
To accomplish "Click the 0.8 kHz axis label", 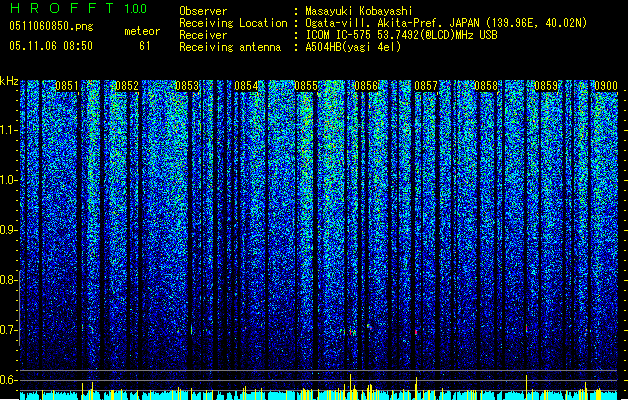I will tap(9, 280).
